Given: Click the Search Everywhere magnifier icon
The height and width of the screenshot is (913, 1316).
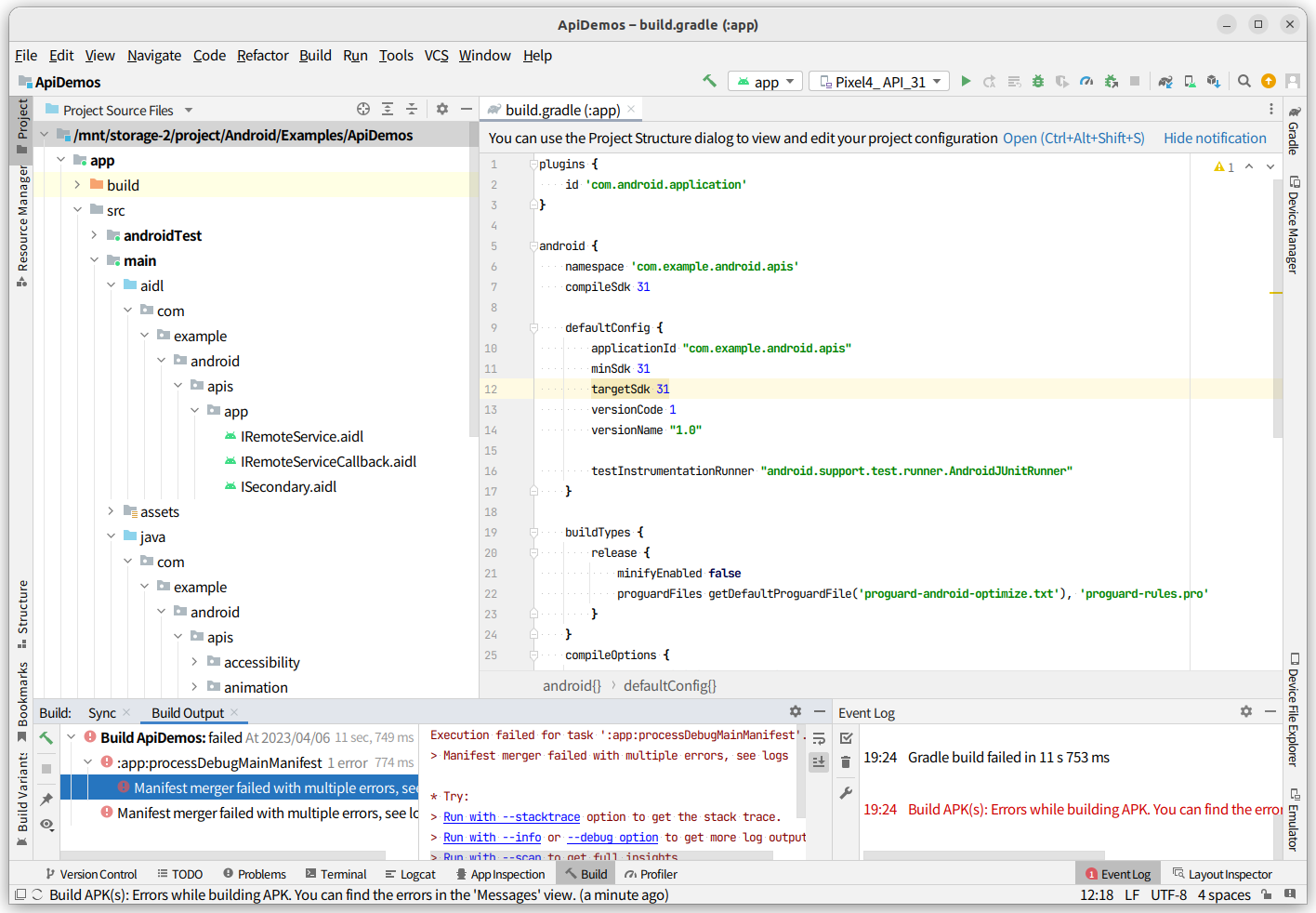Looking at the screenshot, I should tap(1244, 81).
